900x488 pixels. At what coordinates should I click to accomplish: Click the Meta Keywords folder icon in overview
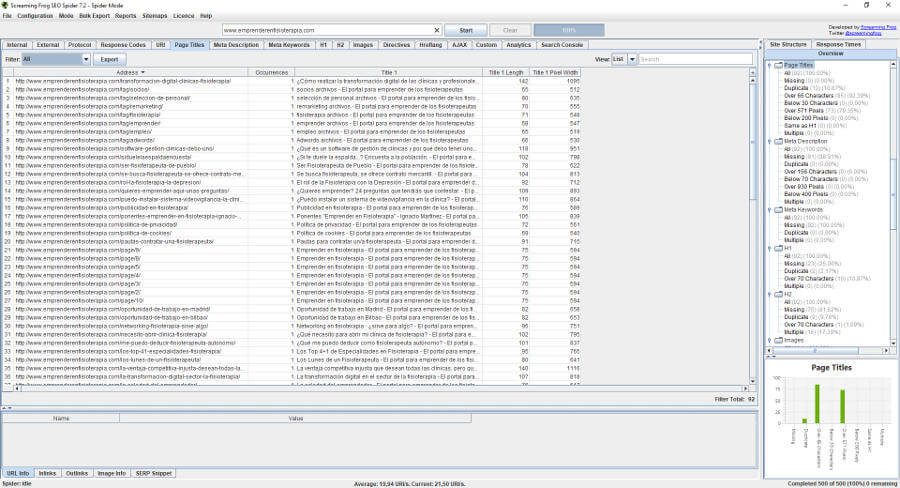coord(778,210)
